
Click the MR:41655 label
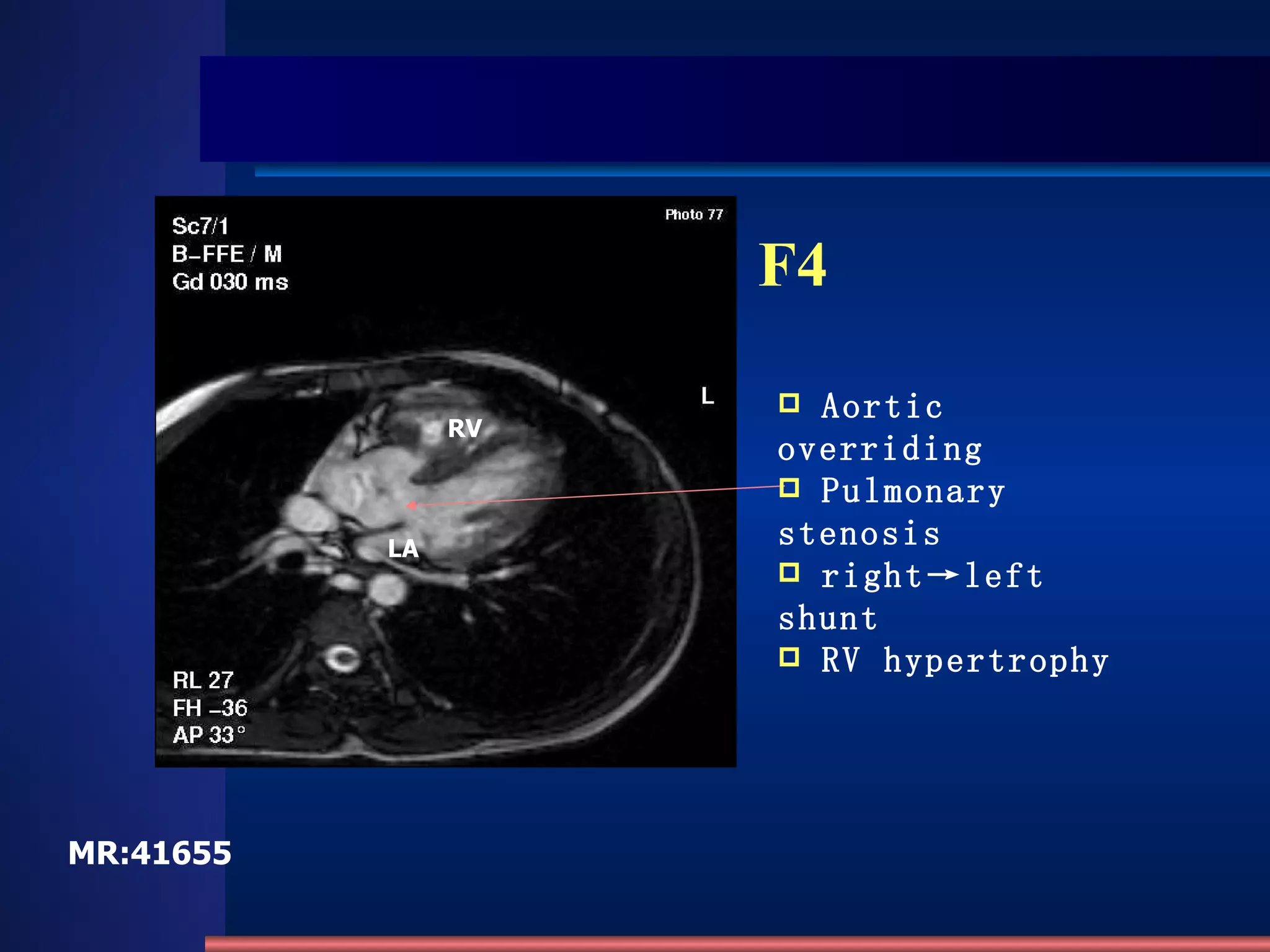point(149,853)
